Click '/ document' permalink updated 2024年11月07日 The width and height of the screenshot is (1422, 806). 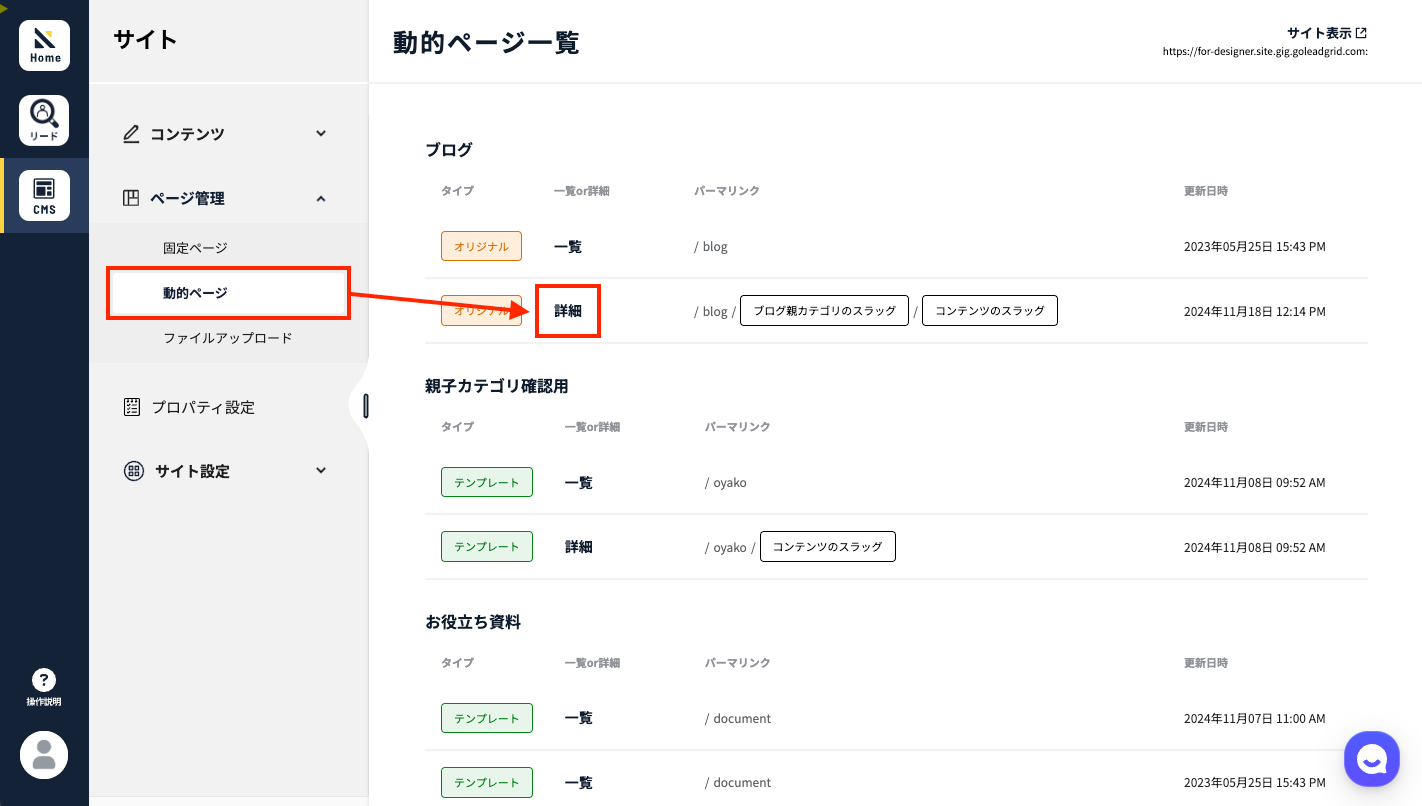click(738, 718)
